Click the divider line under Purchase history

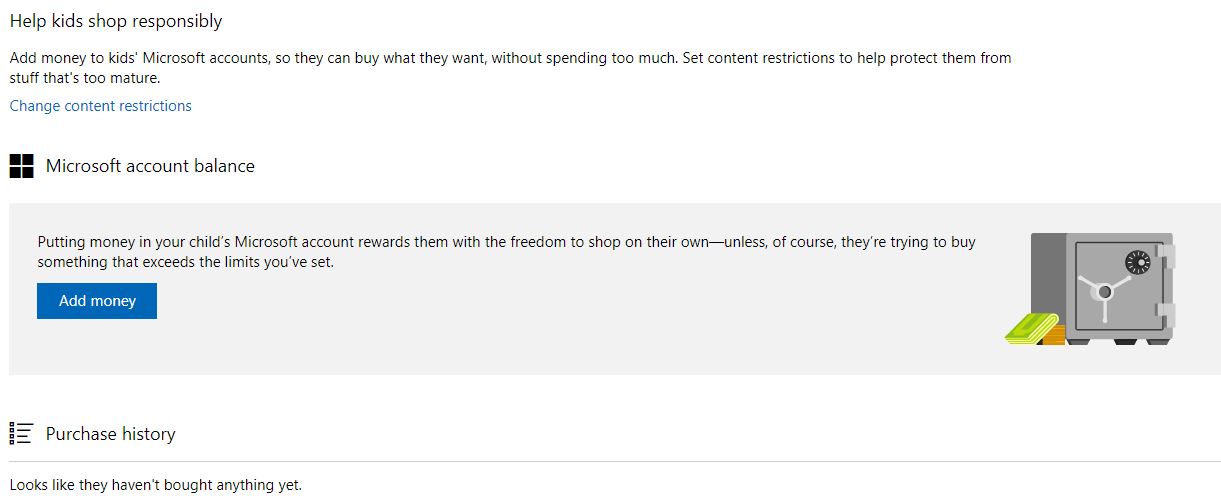pyautogui.click(x=615, y=461)
